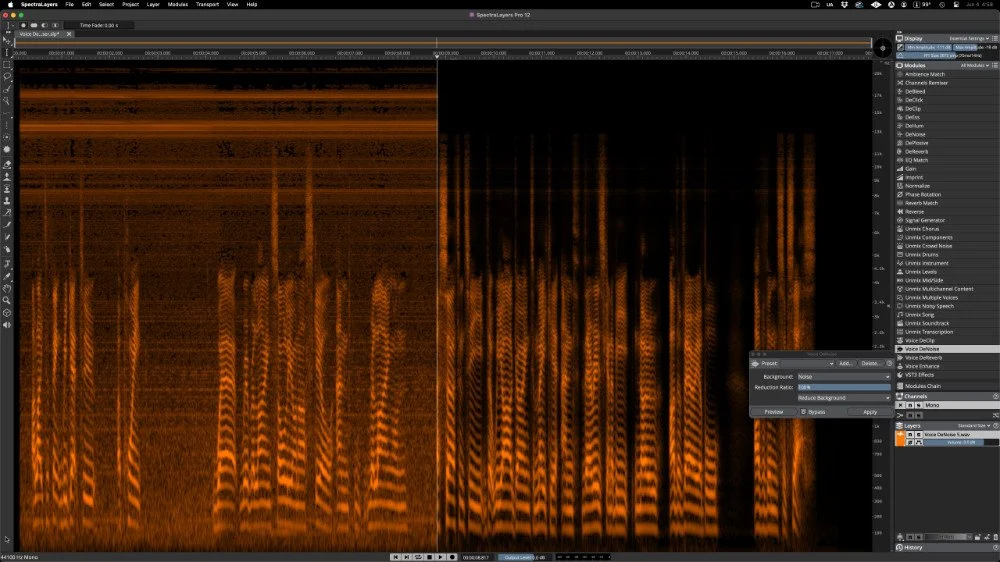Click the Delete preset button
Image resolution: width=1000 pixels, height=562 pixels.
[x=870, y=364]
